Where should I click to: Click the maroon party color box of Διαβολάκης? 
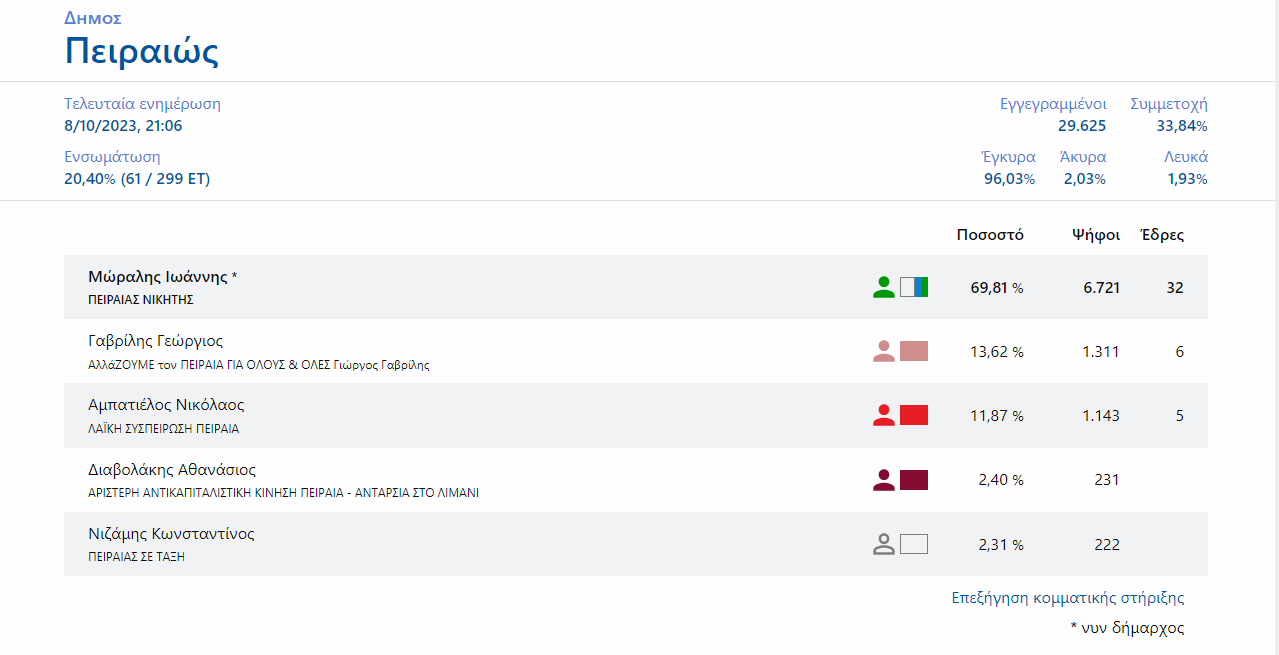914,480
